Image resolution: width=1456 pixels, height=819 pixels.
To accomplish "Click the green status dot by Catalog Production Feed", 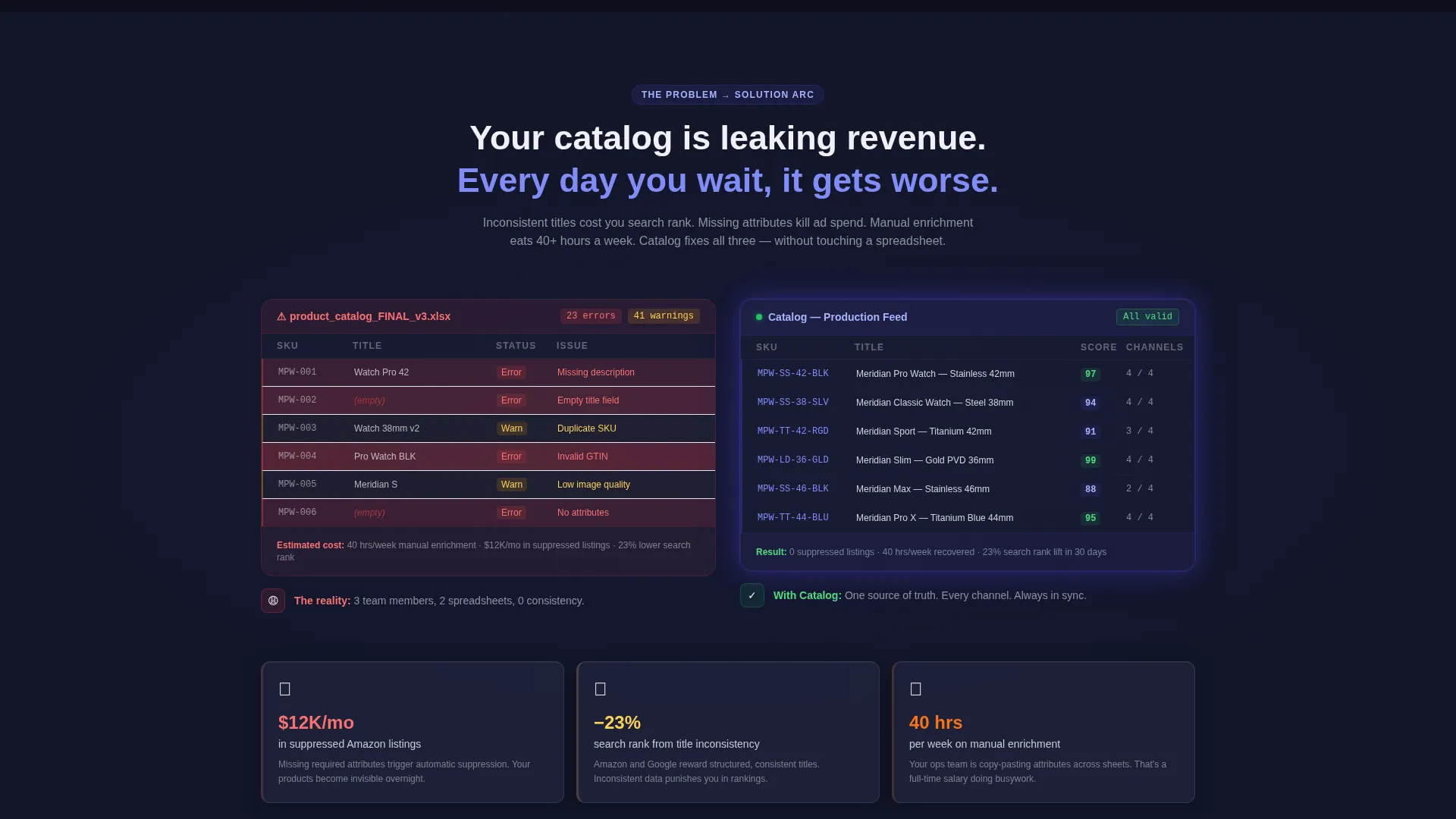I will (759, 317).
